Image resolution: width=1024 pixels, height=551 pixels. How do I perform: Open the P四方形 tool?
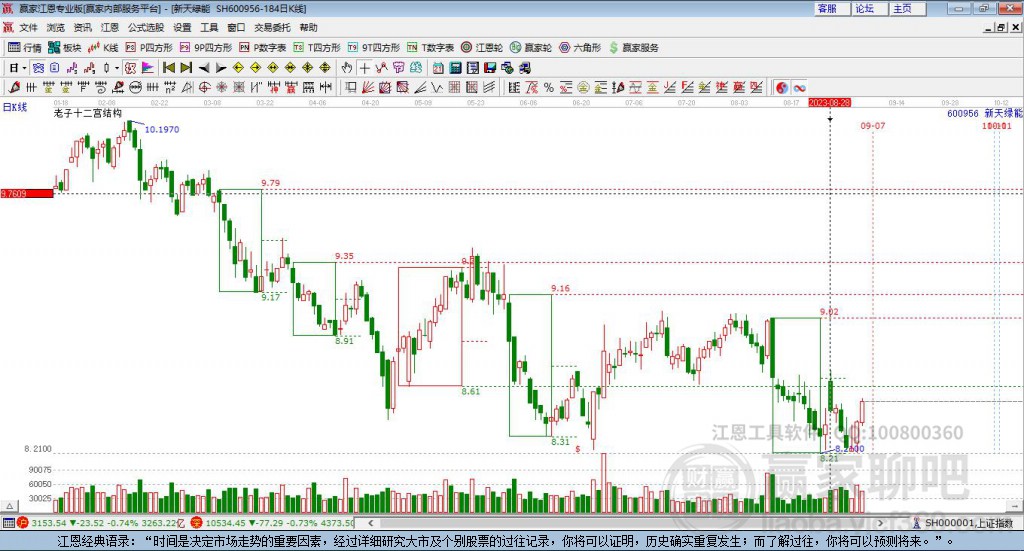click(149, 48)
